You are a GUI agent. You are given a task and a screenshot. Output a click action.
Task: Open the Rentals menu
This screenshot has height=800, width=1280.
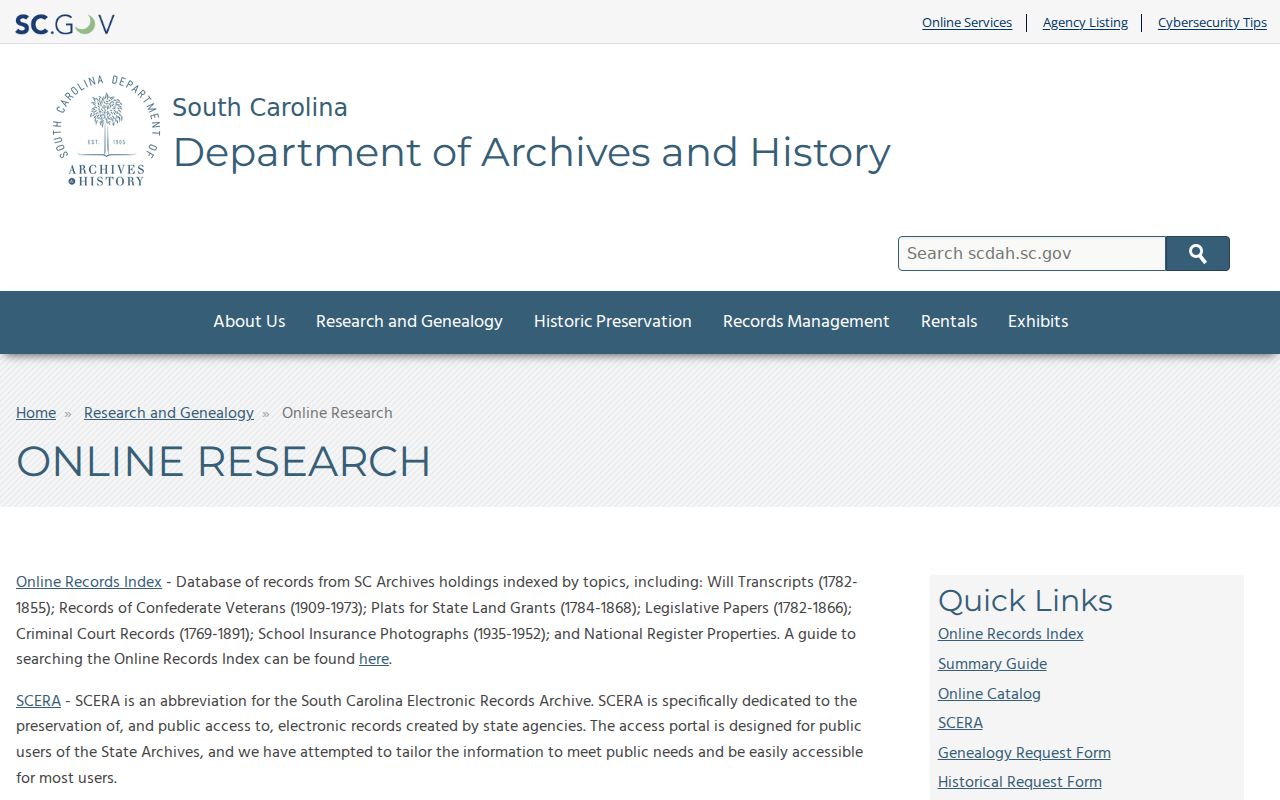(949, 321)
